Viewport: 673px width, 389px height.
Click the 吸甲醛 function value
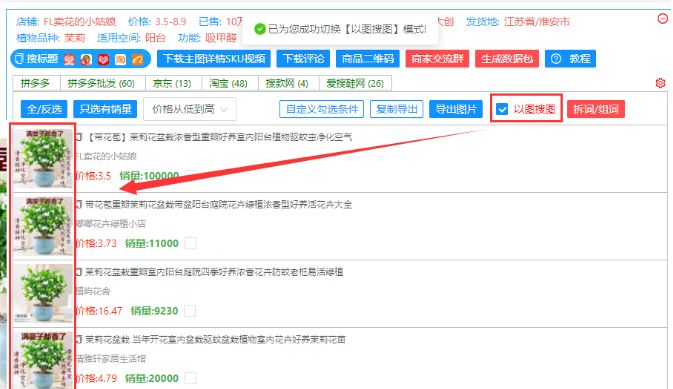pyautogui.click(x=221, y=38)
